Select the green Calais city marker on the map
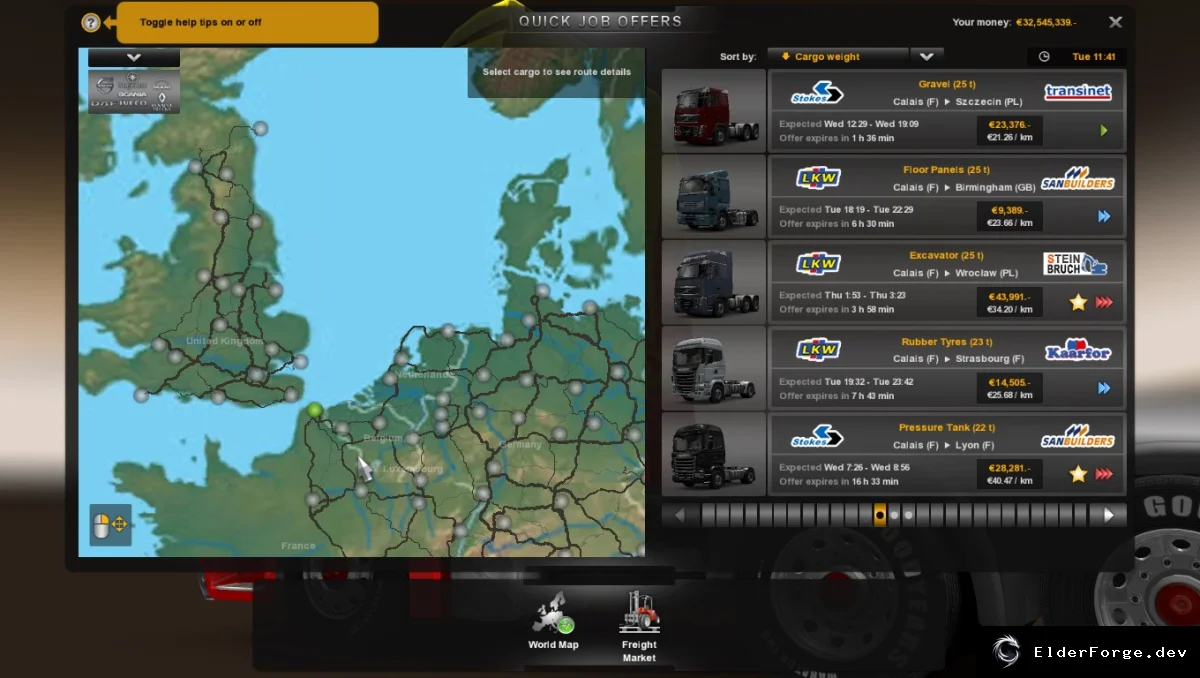 pyautogui.click(x=315, y=410)
